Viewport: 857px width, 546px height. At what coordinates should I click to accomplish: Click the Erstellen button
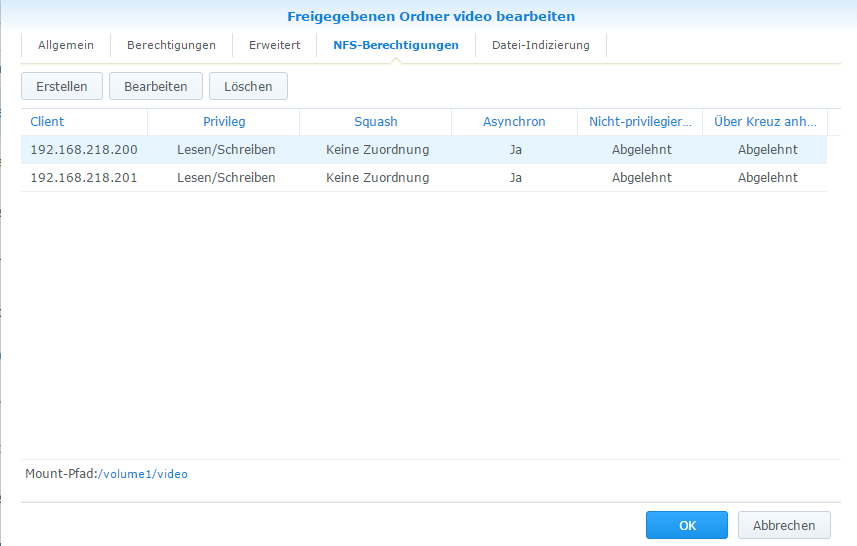pos(62,87)
